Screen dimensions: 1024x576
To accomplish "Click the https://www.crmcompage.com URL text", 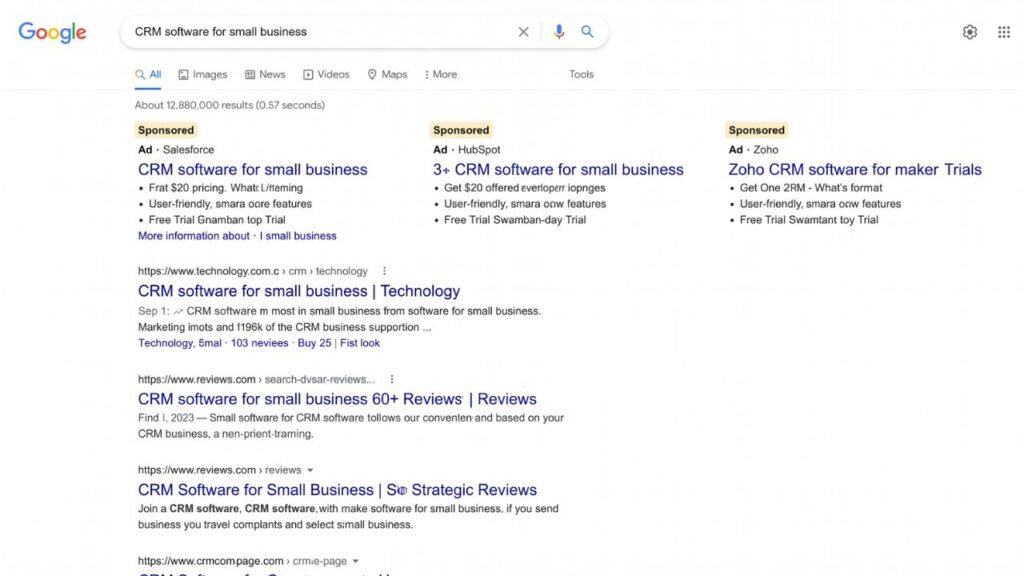I will tap(210, 561).
